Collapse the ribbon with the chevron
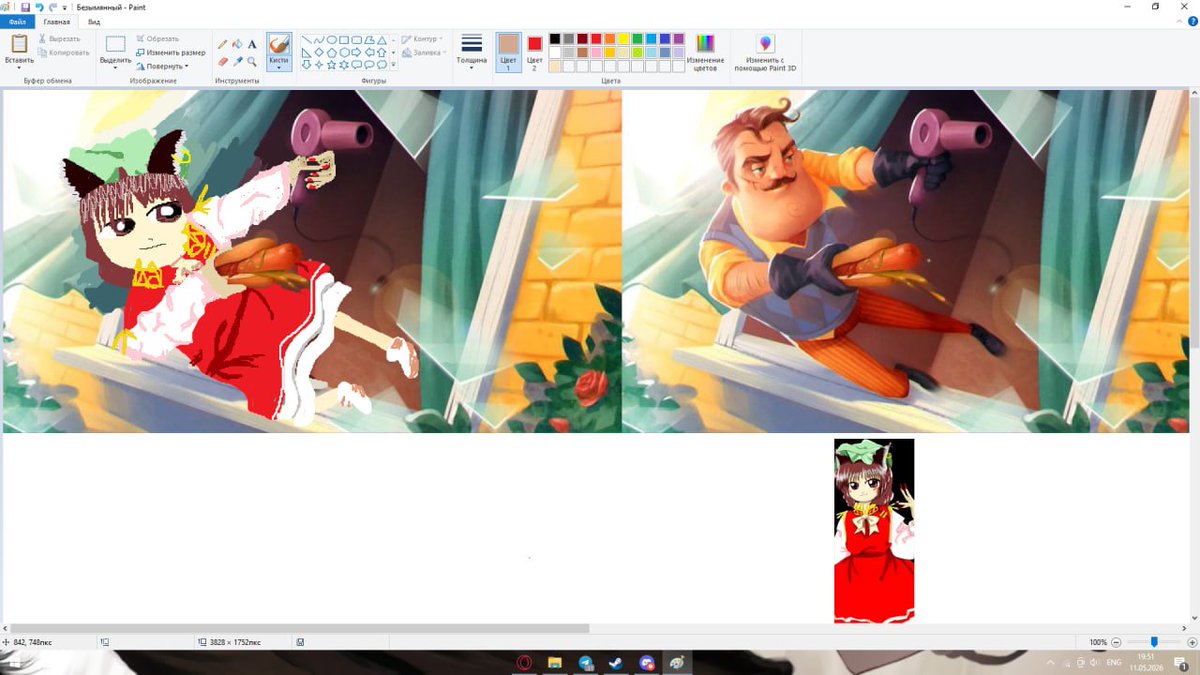Image resolution: width=1200 pixels, height=675 pixels. pyautogui.click(x=1177, y=21)
